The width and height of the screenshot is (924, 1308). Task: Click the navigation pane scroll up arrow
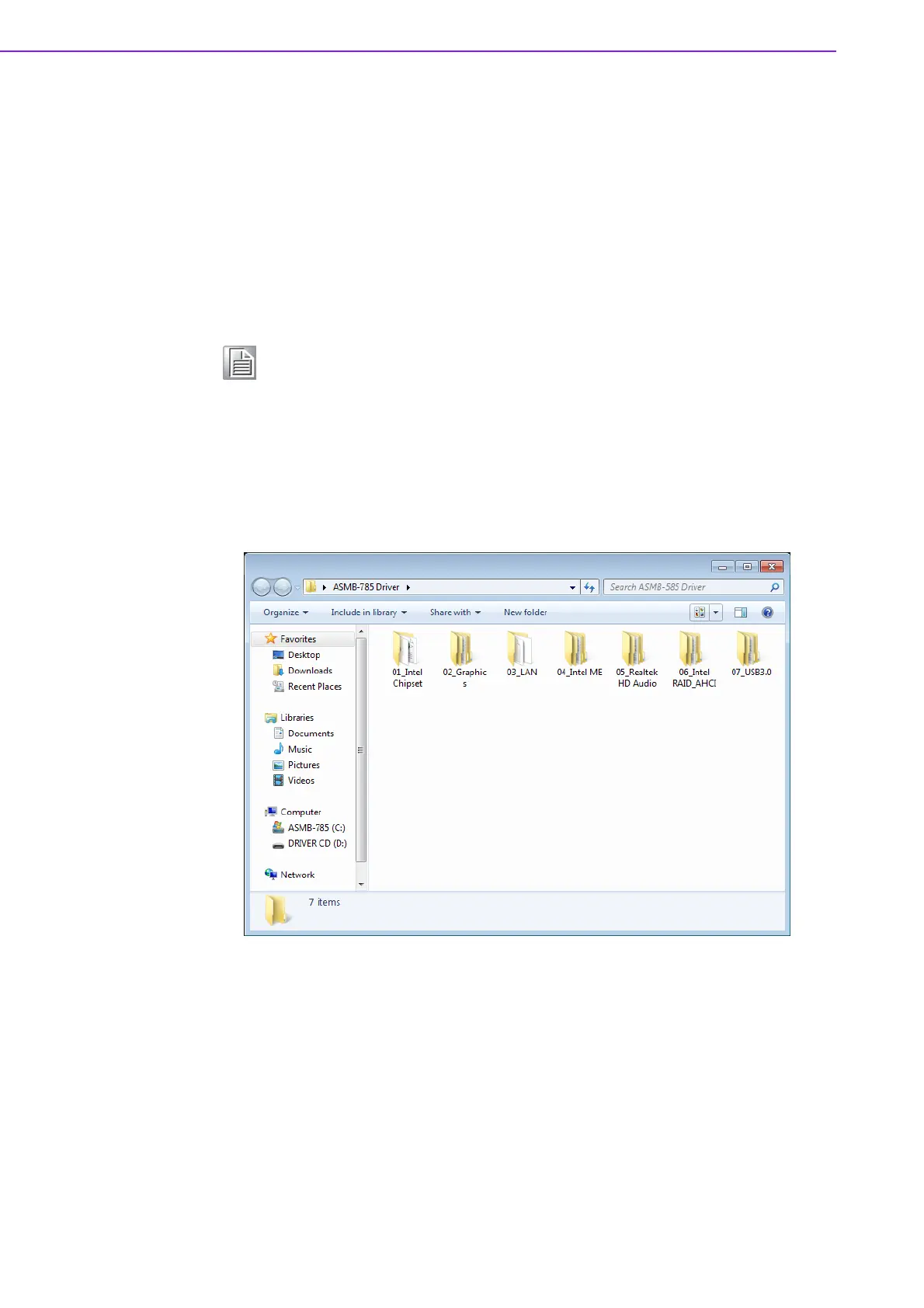(361, 632)
